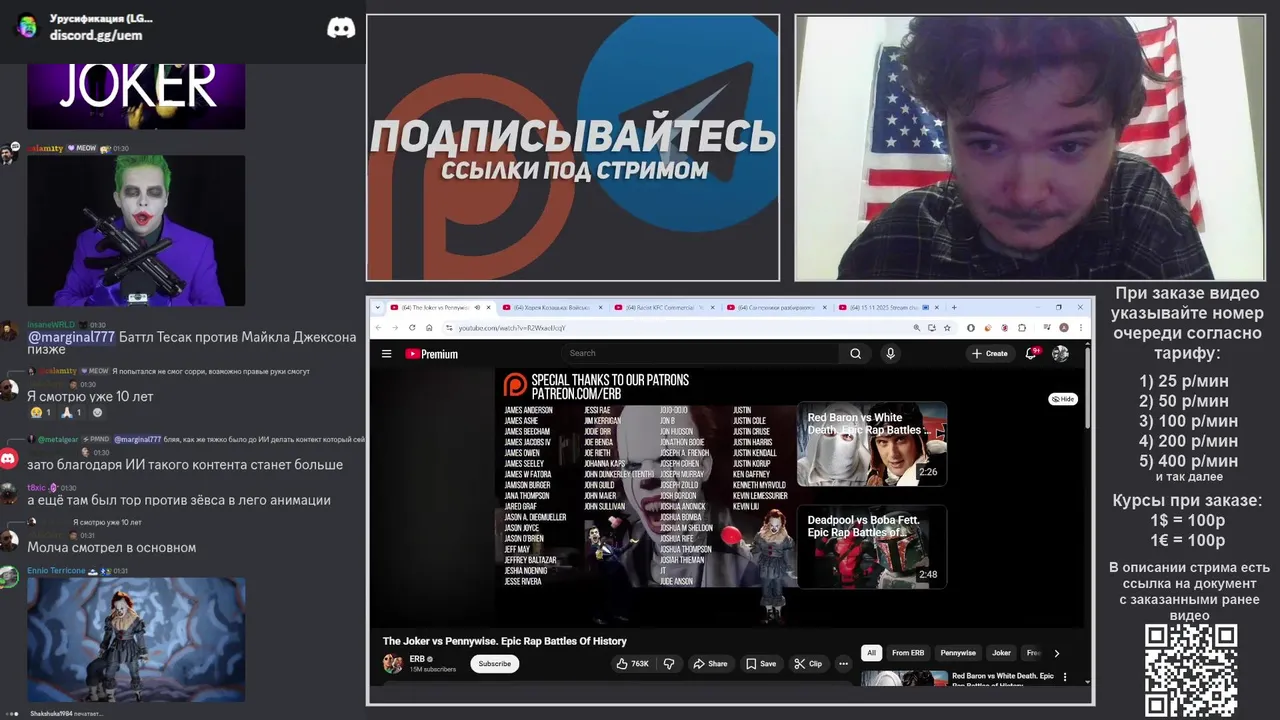This screenshot has width=1280, height=720.
Task: Show more category chips with the arrow
Action: pos(1056,653)
